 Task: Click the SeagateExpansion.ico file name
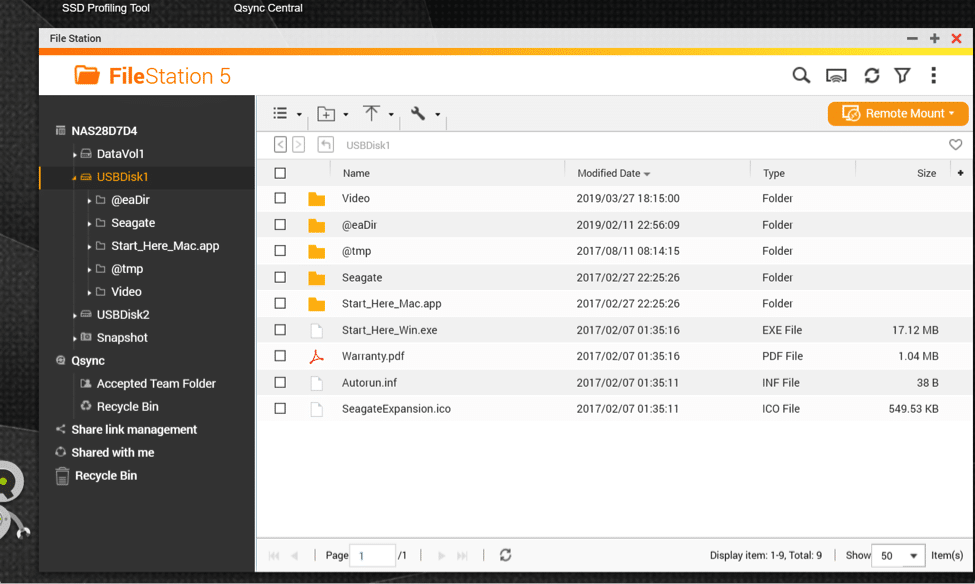[x=396, y=409]
